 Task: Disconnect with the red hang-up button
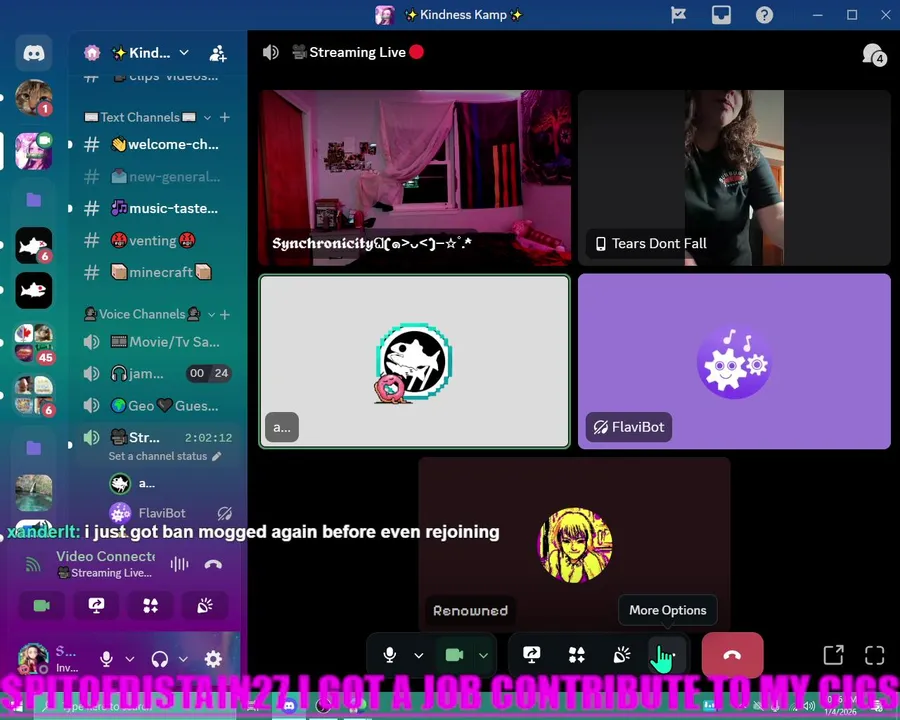pos(732,655)
